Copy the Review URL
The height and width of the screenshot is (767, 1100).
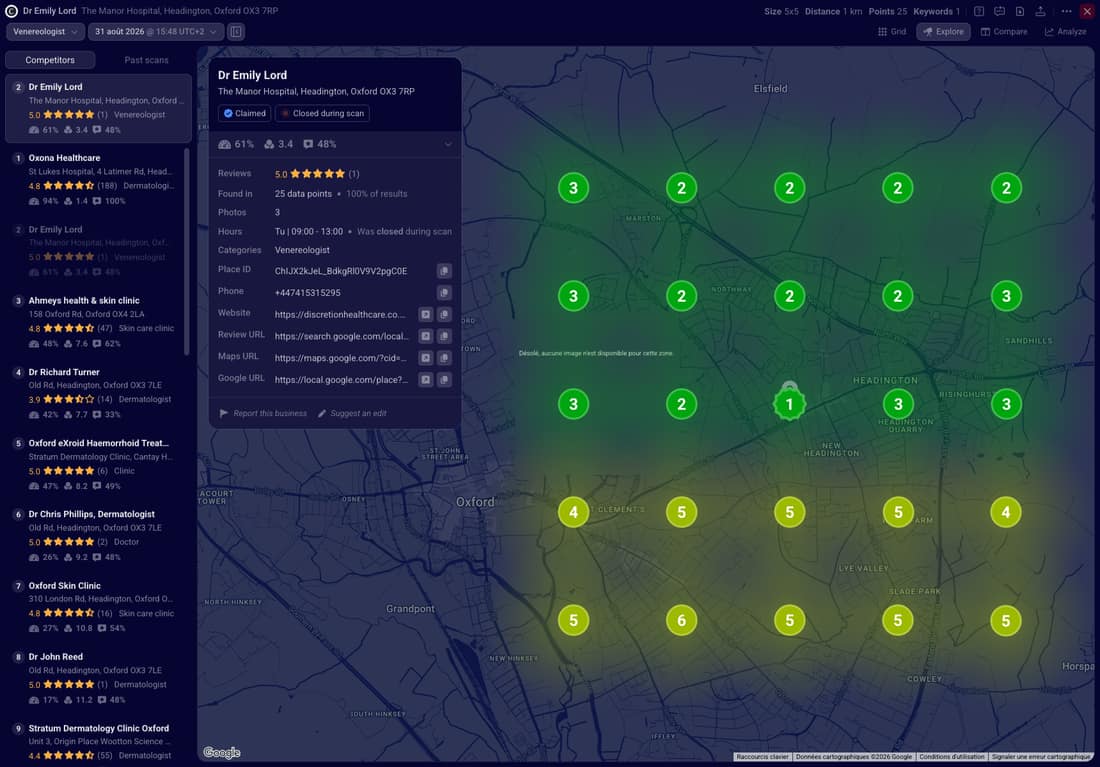444,336
